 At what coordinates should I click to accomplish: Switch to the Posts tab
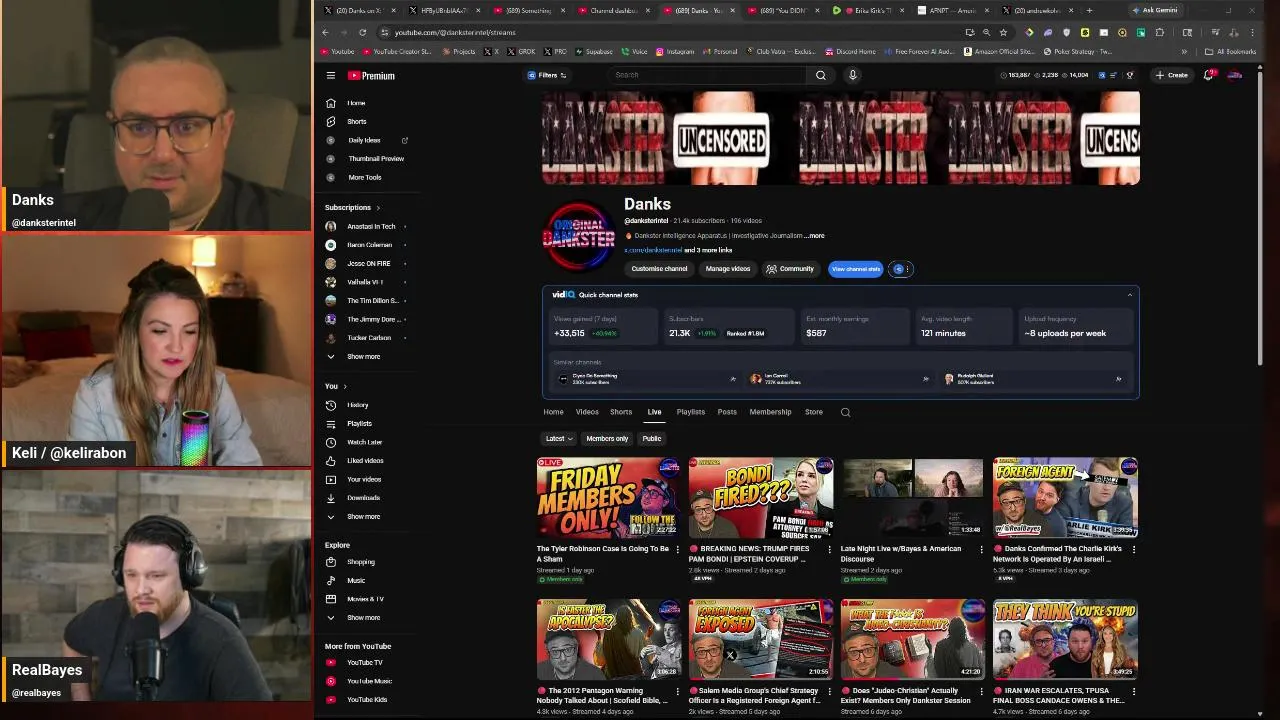727,412
